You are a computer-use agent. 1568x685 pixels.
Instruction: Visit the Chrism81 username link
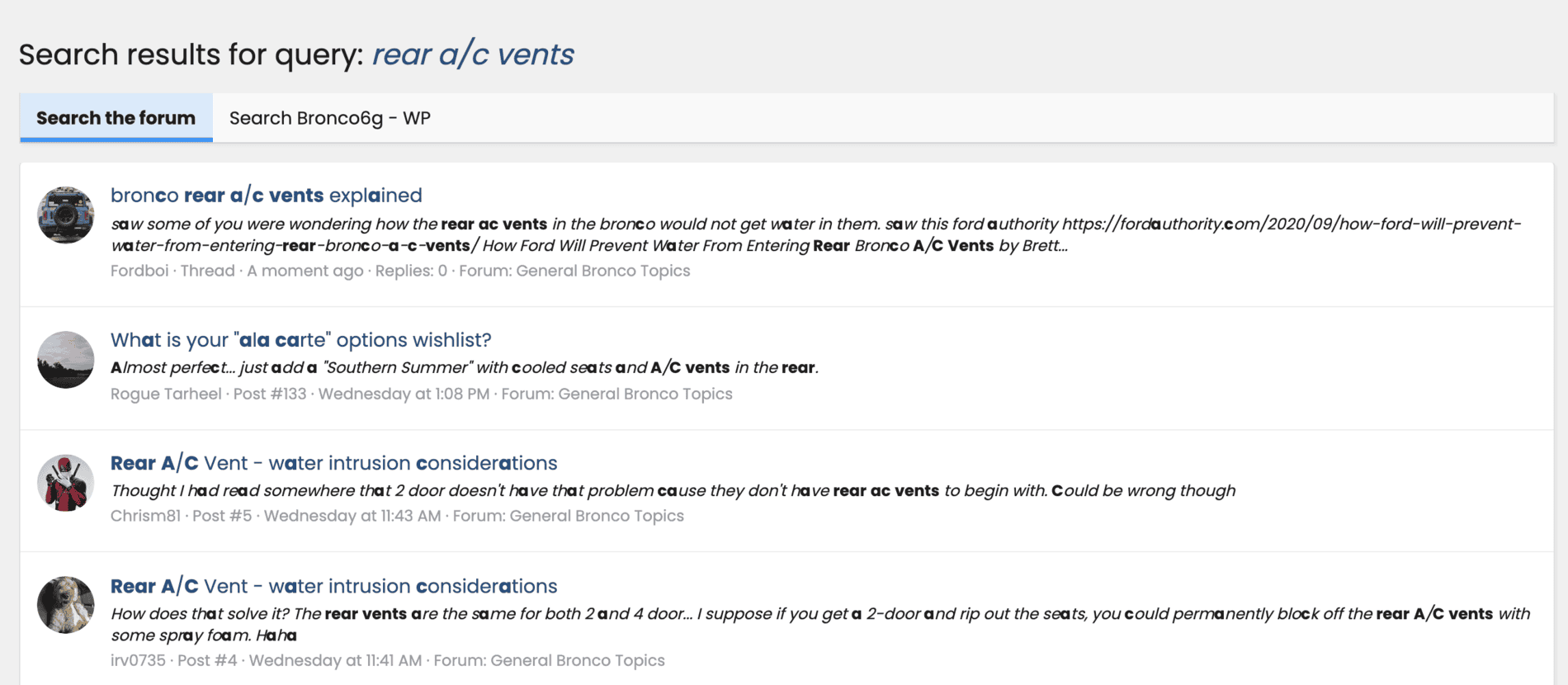145,516
